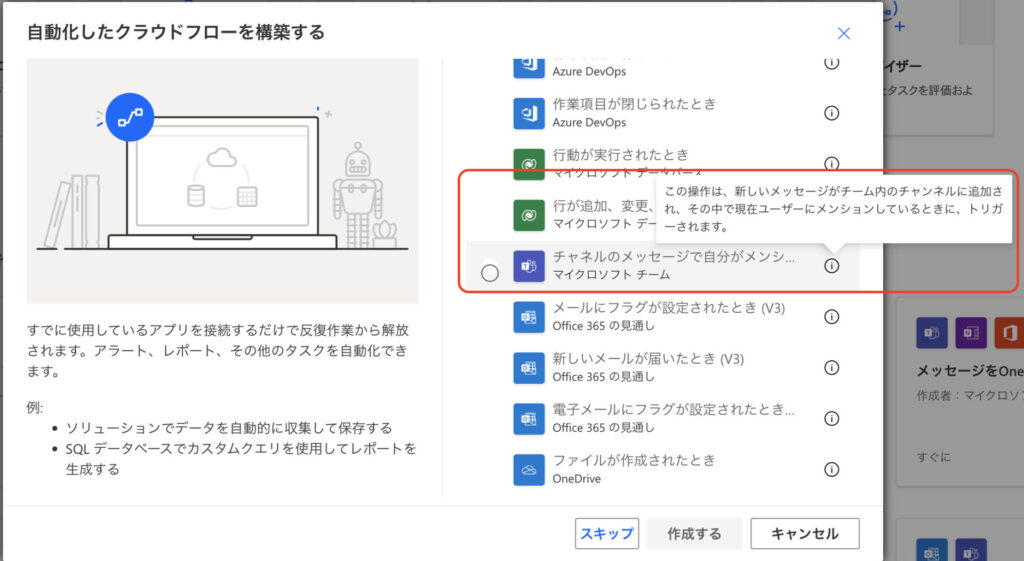Click the スキップ button
Viewport: 1024px width, 561px height.
click(x=607, y=534)
